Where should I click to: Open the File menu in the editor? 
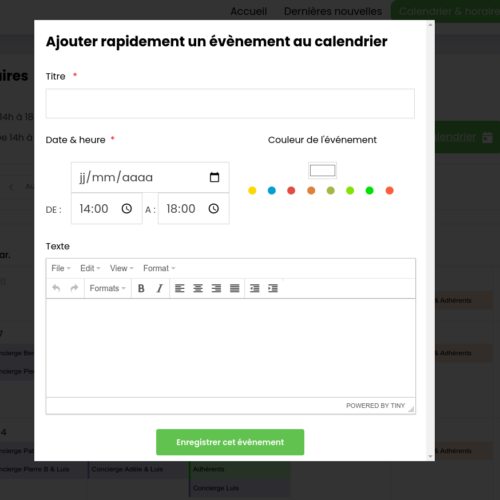tap(61, 268)
